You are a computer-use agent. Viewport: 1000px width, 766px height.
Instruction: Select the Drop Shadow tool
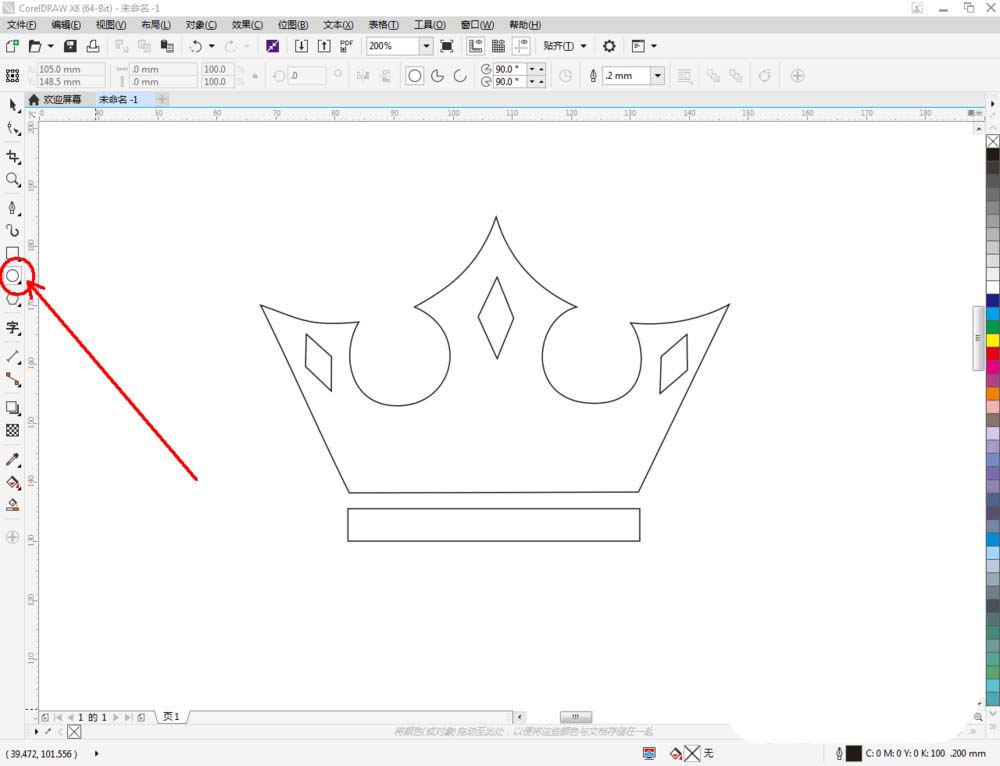pos(13,408)
